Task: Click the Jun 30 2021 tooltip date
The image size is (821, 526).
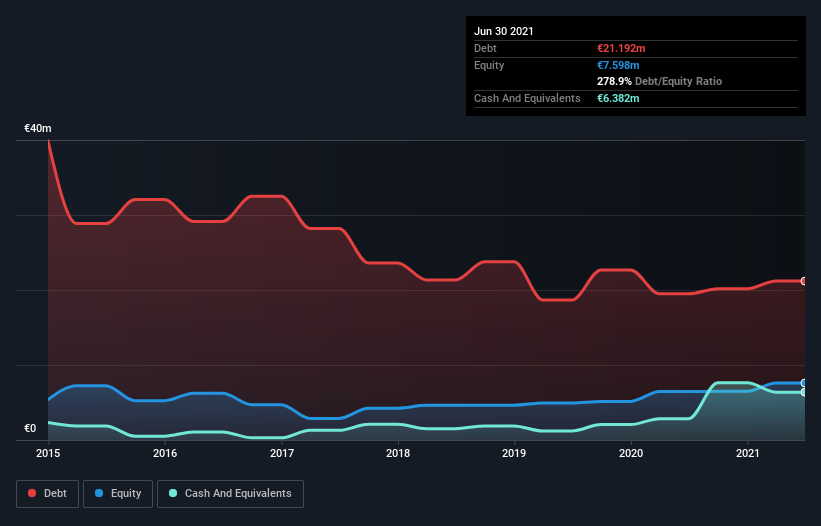Action: click(504, 31)
